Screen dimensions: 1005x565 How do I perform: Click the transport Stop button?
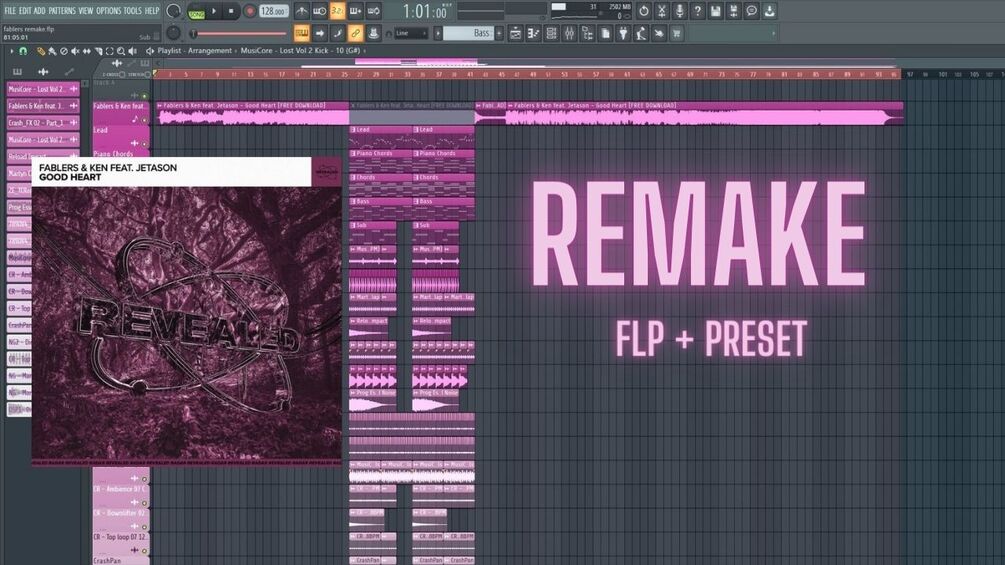pyautogui.click(x=231, y=11)
